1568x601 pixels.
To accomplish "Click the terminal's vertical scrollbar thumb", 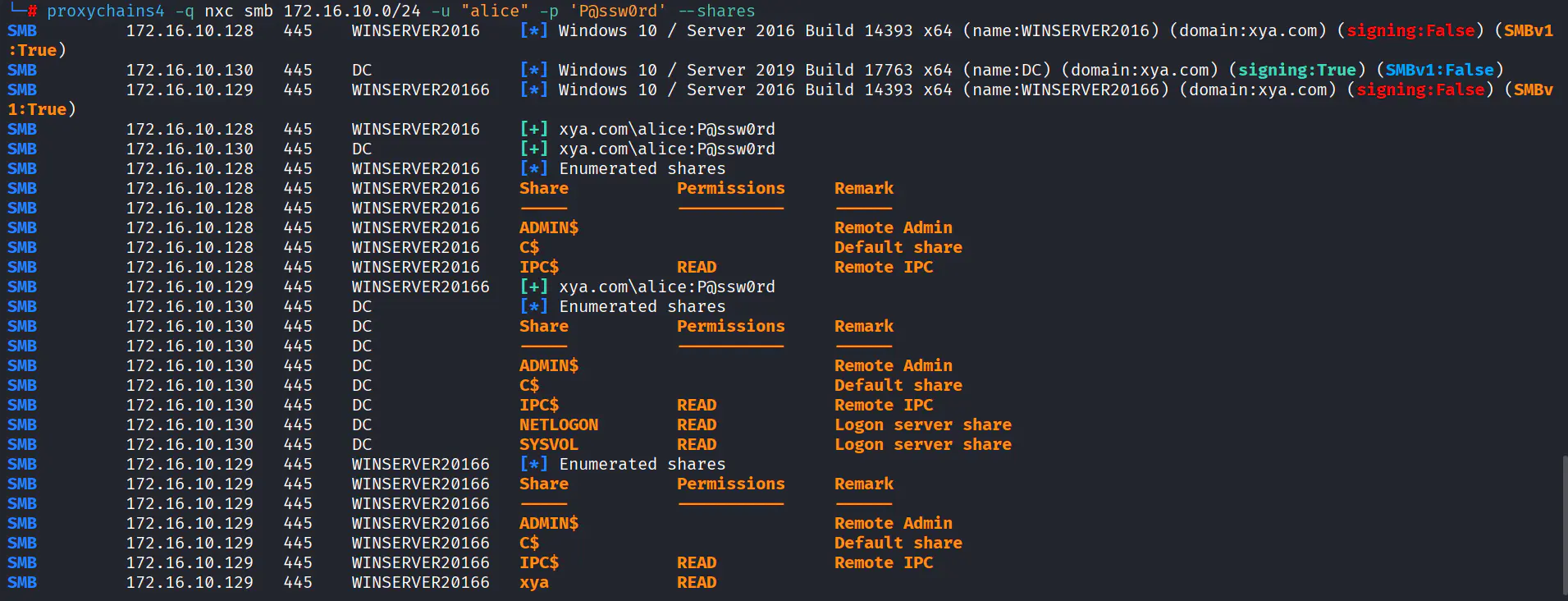I will point(1564,525).
